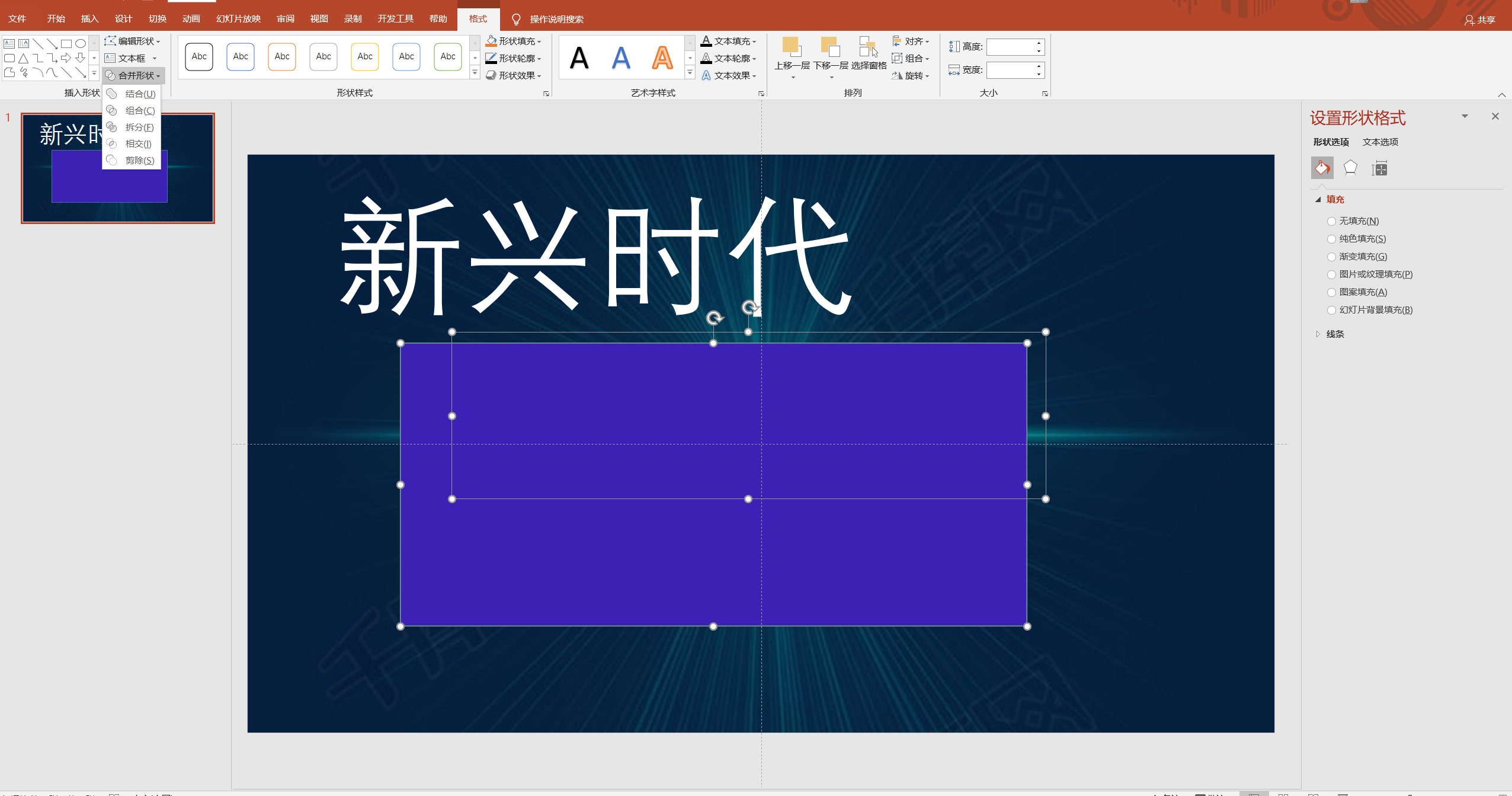Apply the yellow-outlined Abc shape style
The height and width of the screenshot is (796, 1512).
[365, 57]
